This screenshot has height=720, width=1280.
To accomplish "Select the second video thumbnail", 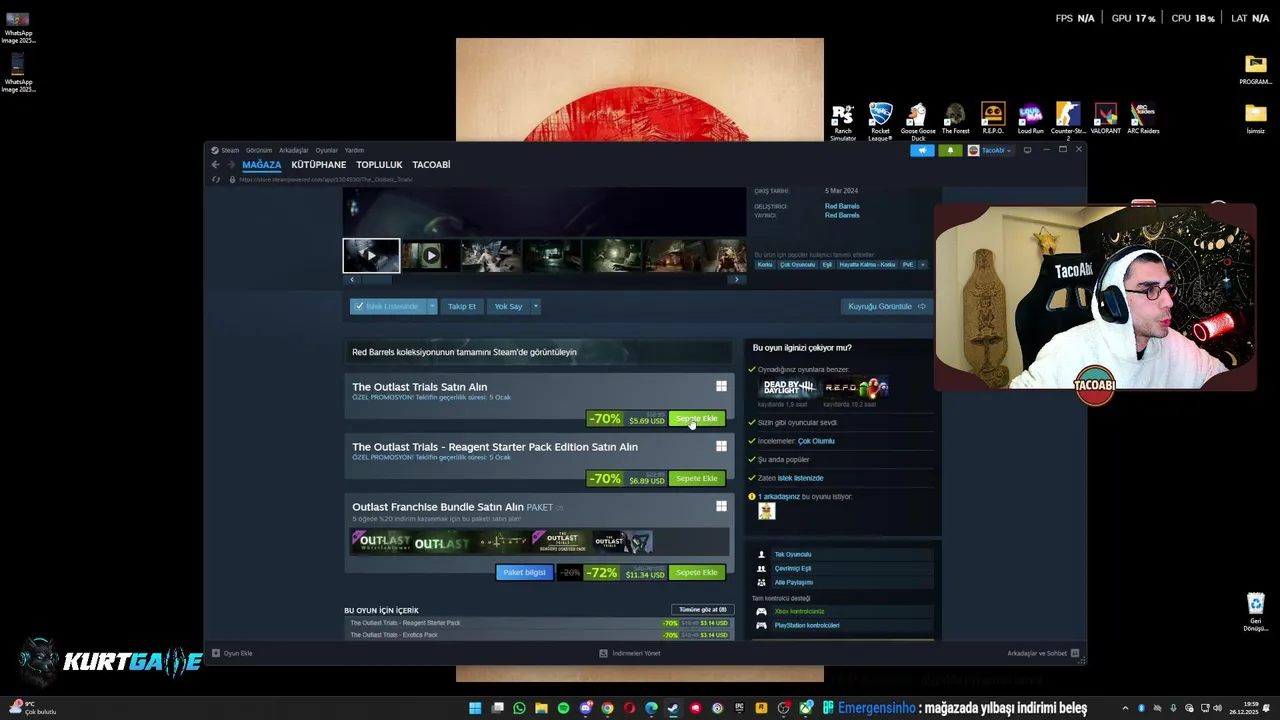I will click(x=431, y=255).
